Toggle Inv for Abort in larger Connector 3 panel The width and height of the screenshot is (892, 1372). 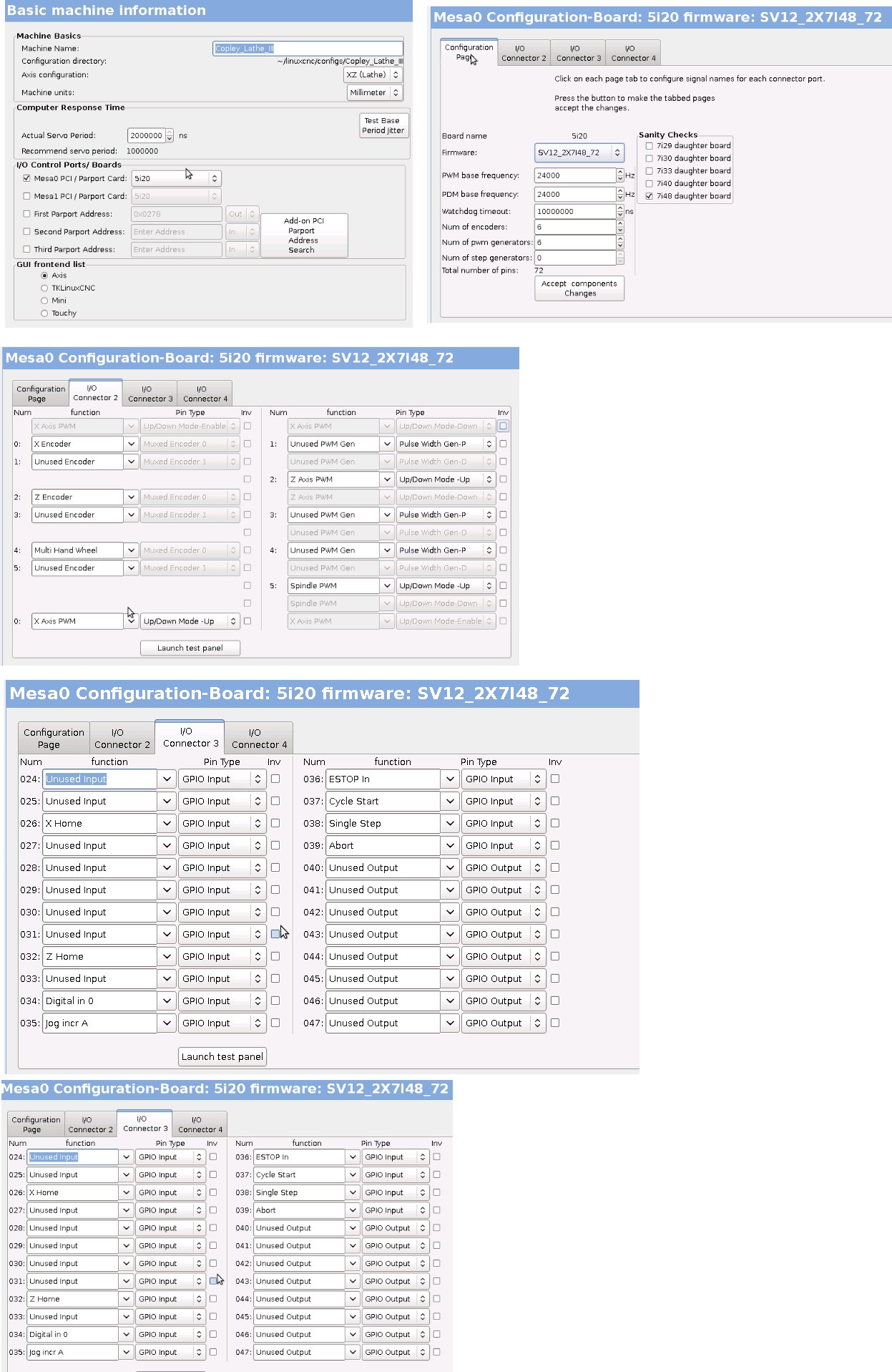(555, 845)
